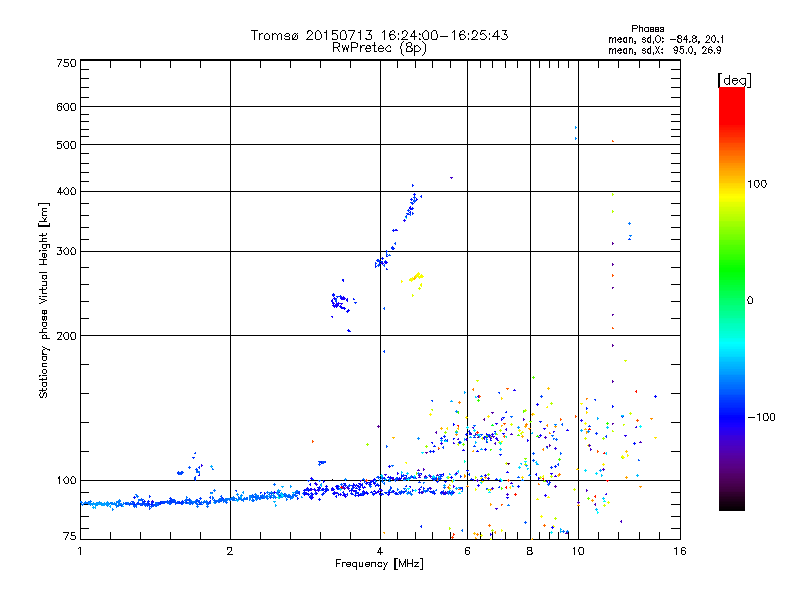Click the y-axis tick label '400'
This screenshot has height=600, width=800.
pos(66,191)
